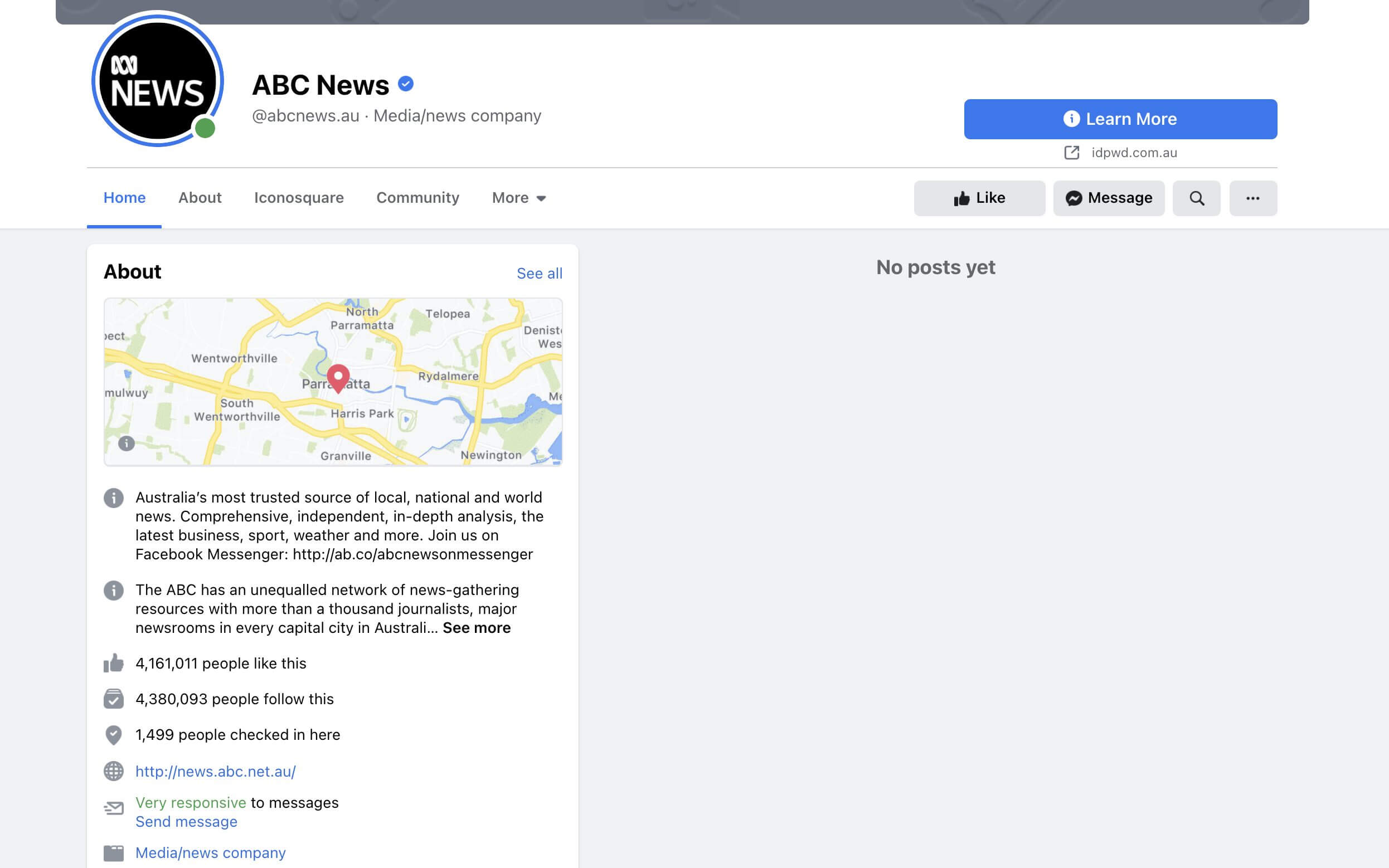Open the http://news.abc.net.au/ link
Viewport: 1389px width, 868px height.
(215, 772)
